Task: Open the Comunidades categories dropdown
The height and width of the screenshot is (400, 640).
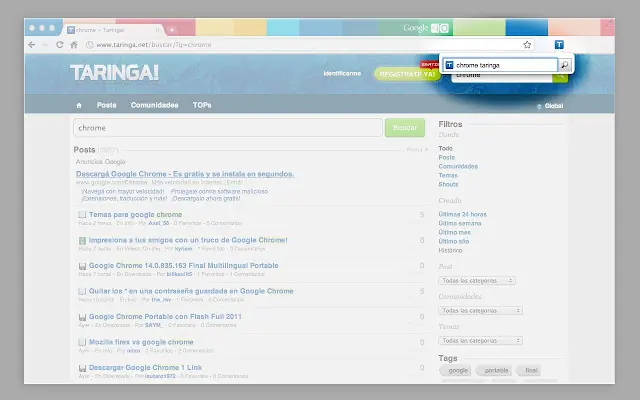Action: pos(480,311)
